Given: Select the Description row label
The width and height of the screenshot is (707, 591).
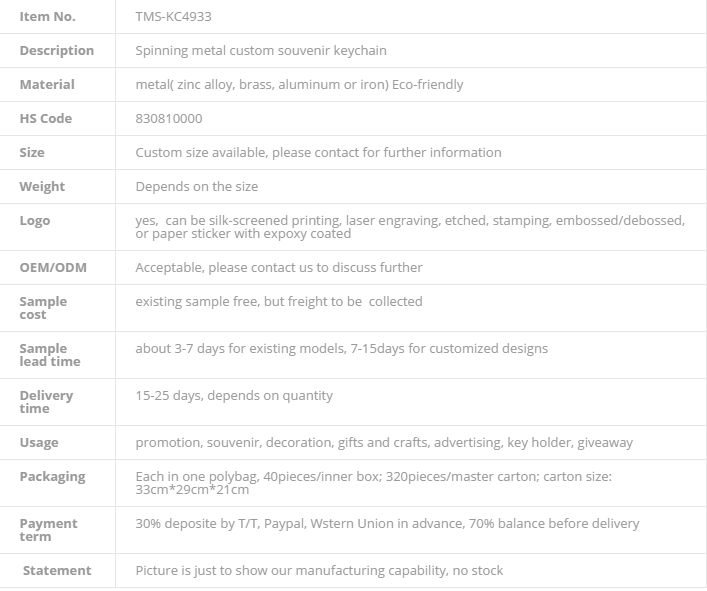Looking at the screenshot, I should [x=57, y=50].
